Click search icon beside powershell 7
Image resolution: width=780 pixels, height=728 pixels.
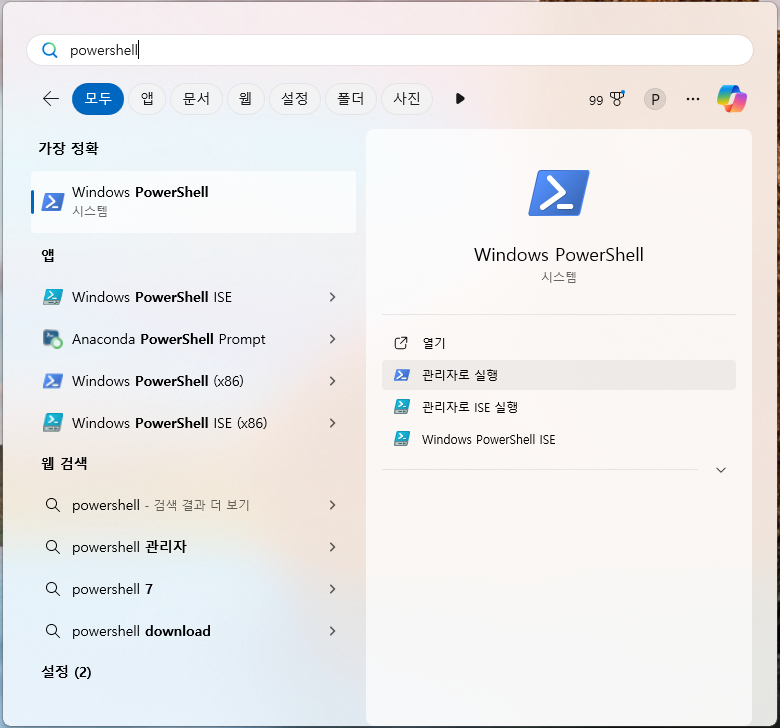click(53, 589)
